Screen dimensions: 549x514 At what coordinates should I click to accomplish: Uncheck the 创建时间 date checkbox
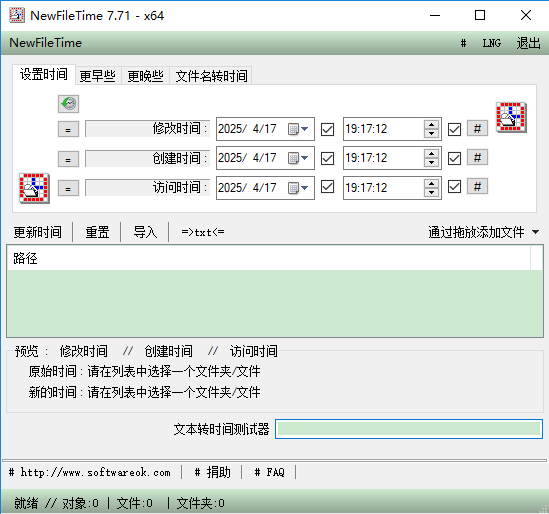[327, 158]
